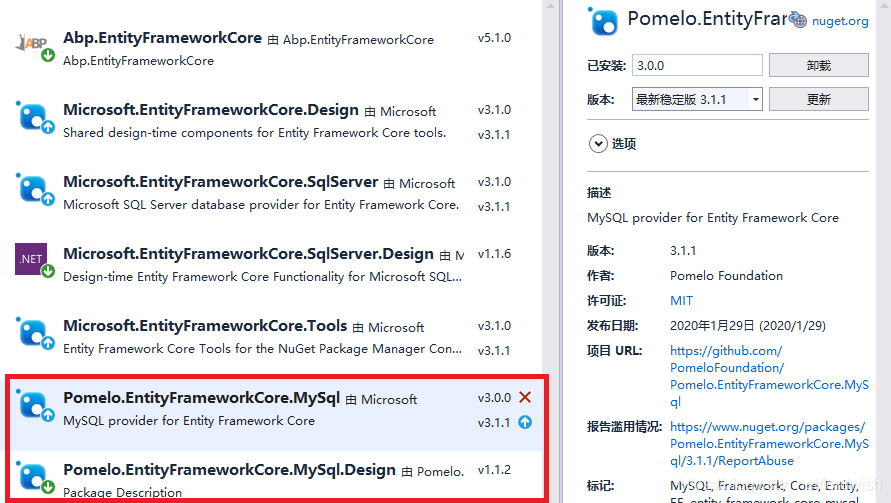Open the nuget.org link

840,21
